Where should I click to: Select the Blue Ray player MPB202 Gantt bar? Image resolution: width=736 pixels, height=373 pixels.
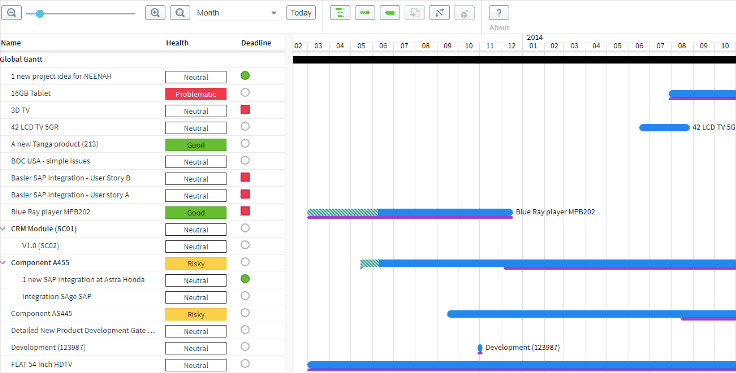pos(410,213)
